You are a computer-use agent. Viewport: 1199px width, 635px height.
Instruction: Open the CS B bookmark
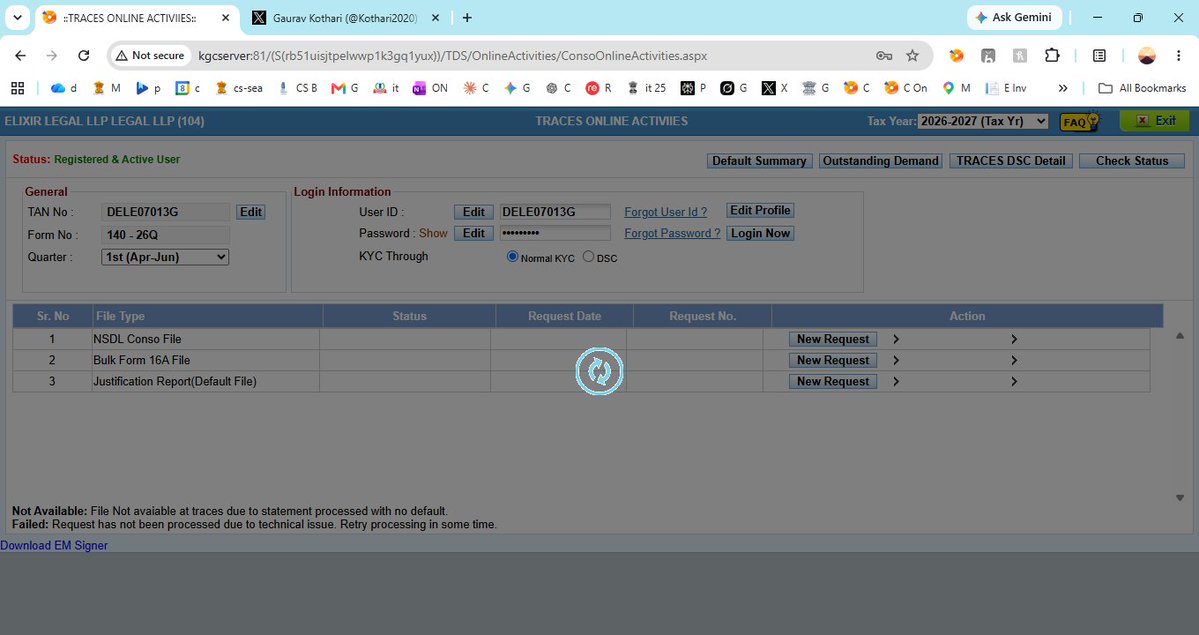(x=298, y=88)
